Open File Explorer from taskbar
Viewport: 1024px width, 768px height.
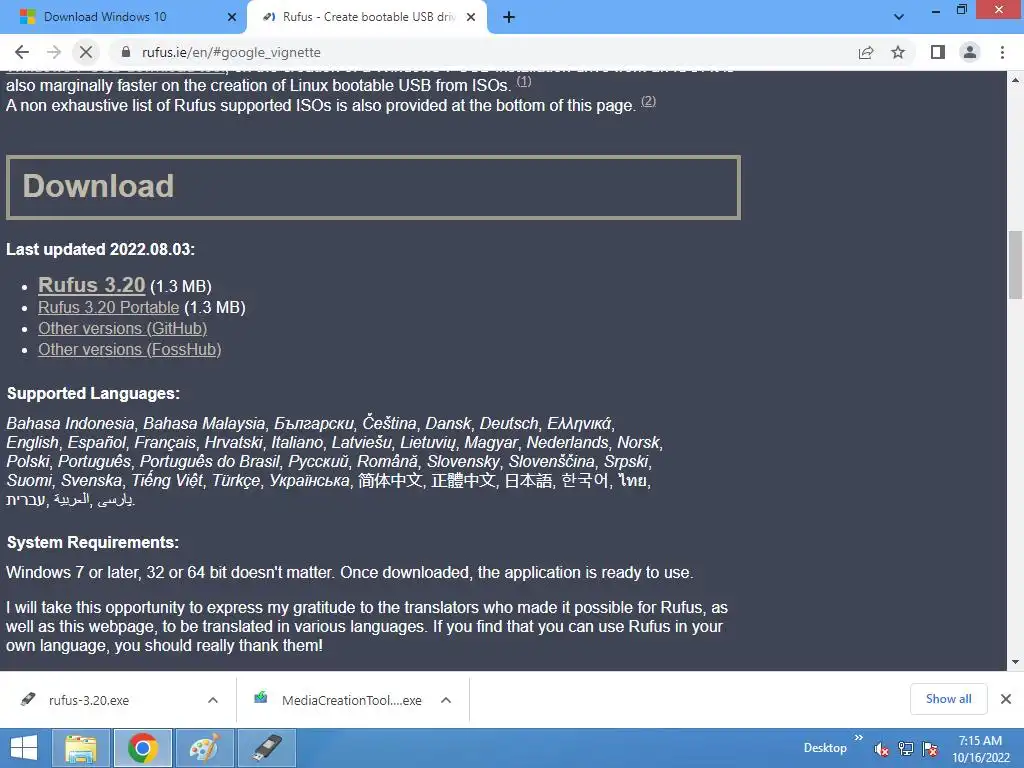click(x=81, y=748)
